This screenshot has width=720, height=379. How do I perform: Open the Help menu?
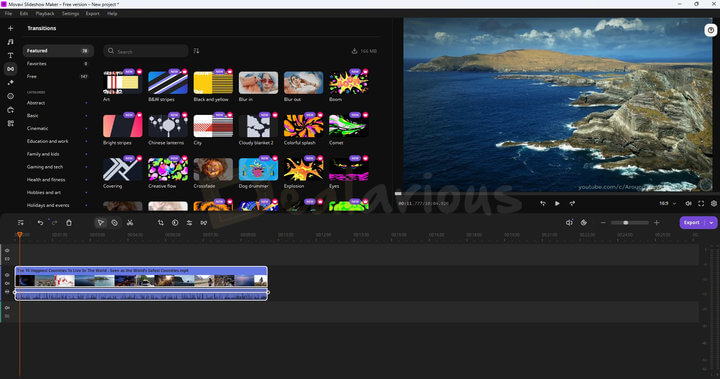(x=112, y=14)
